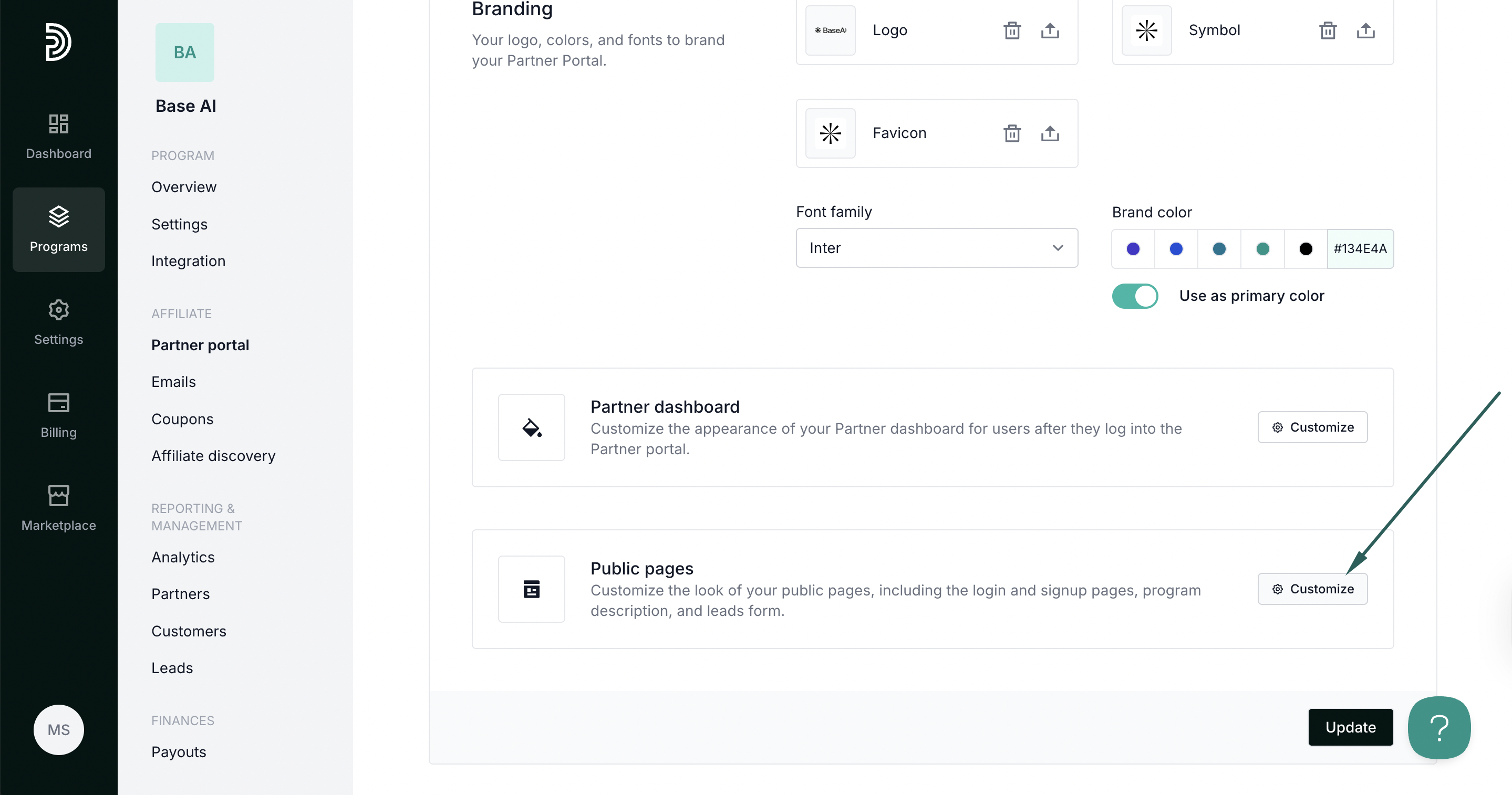Open the Customers page

189,631
